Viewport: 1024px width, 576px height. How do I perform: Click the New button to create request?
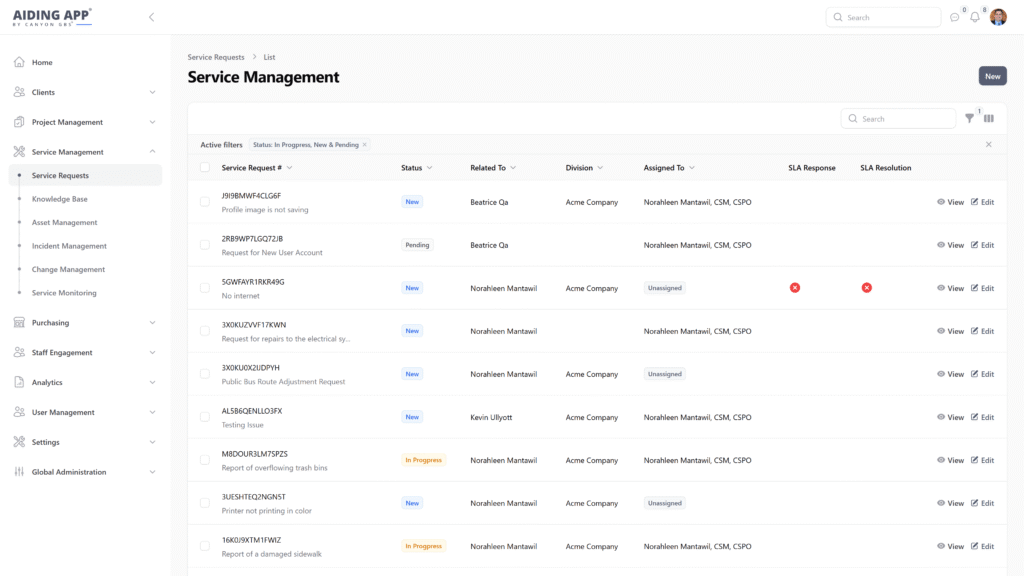coord(992,76)
